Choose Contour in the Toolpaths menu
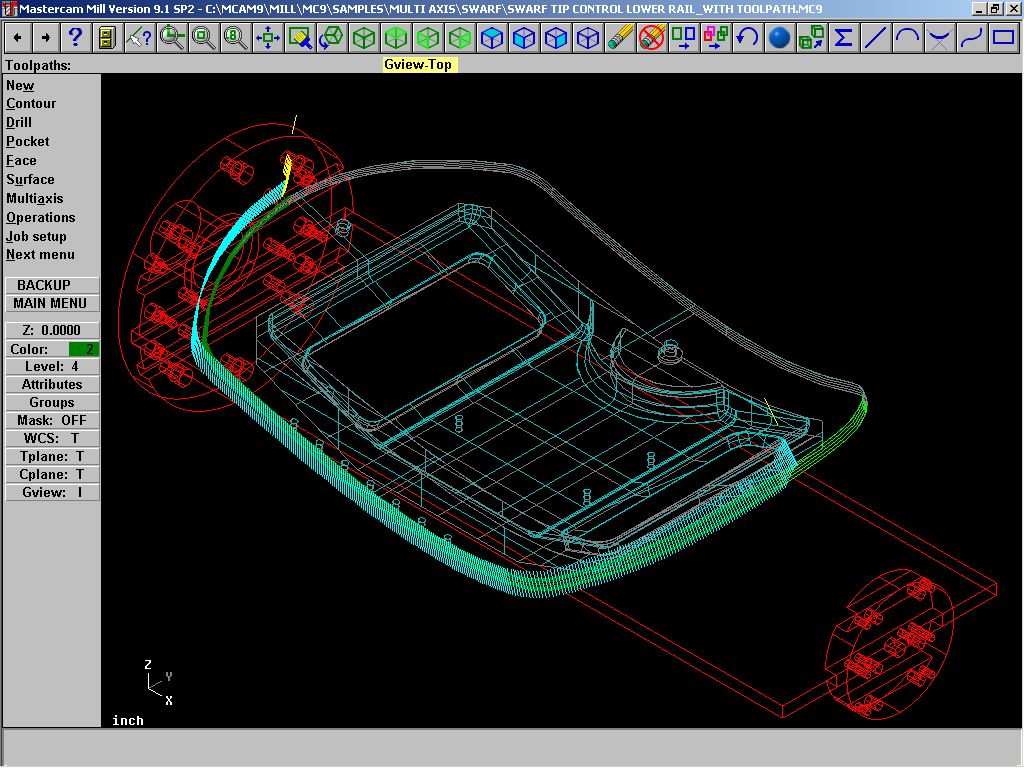1024x768 pixels. 31,104
